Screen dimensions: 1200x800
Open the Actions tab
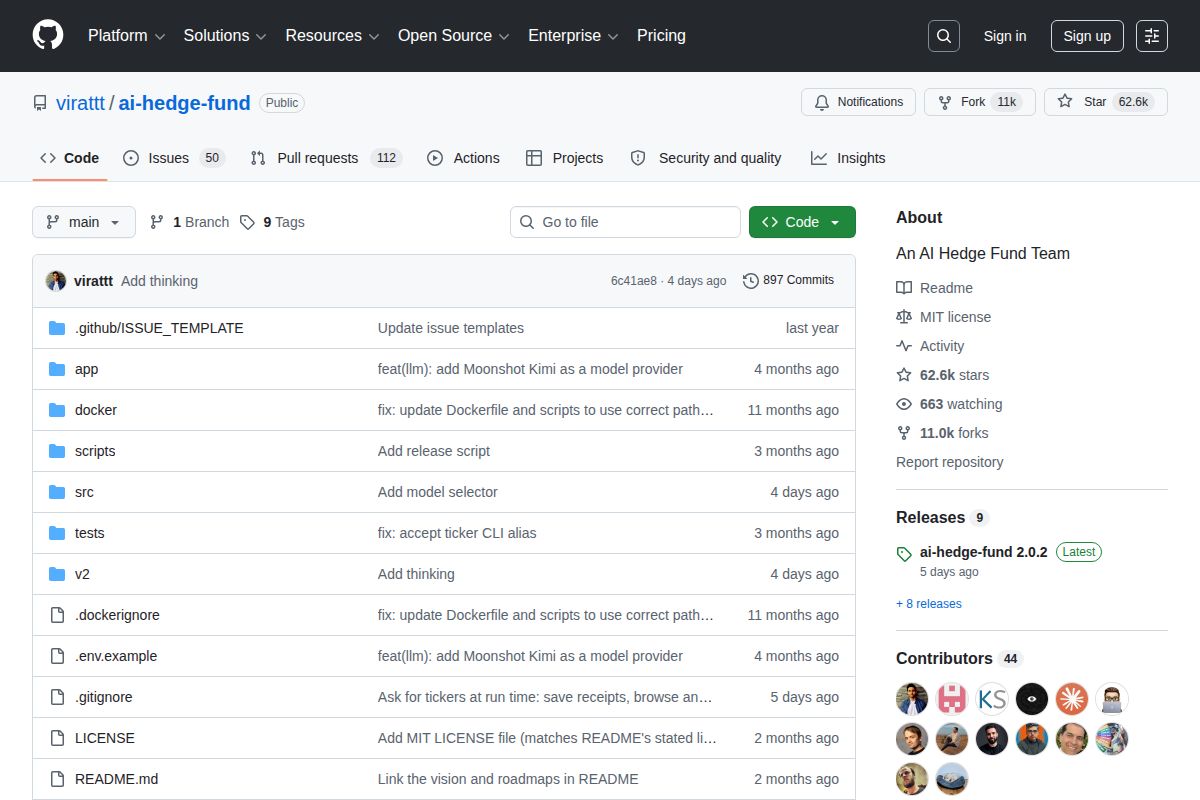(463, 158)
